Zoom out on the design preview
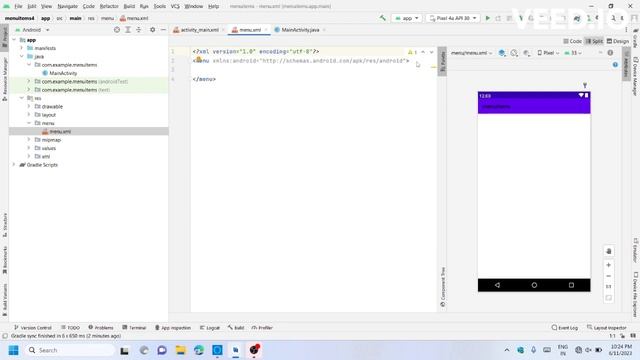The width and height of the screenshot is (640, 360). [609, 276]
